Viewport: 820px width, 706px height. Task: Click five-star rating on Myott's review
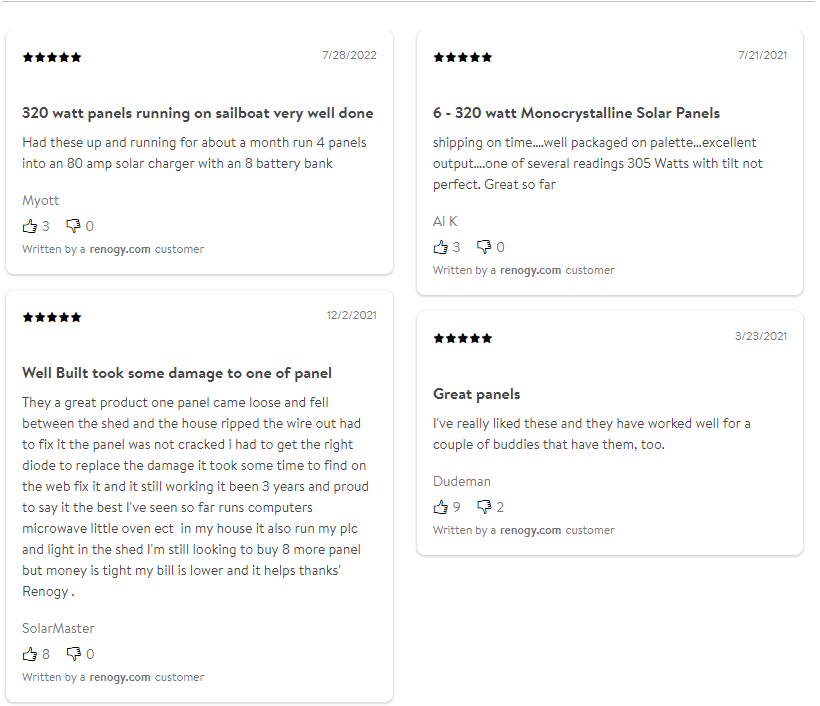[x=52, y=57]
